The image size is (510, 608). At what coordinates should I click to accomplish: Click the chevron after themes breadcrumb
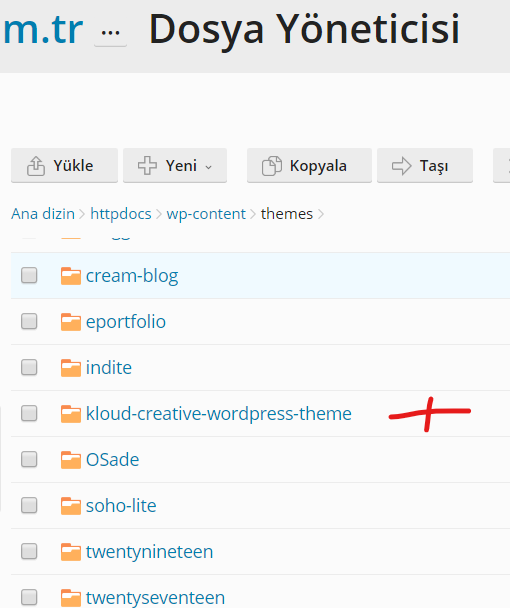[x=321, y=214]
